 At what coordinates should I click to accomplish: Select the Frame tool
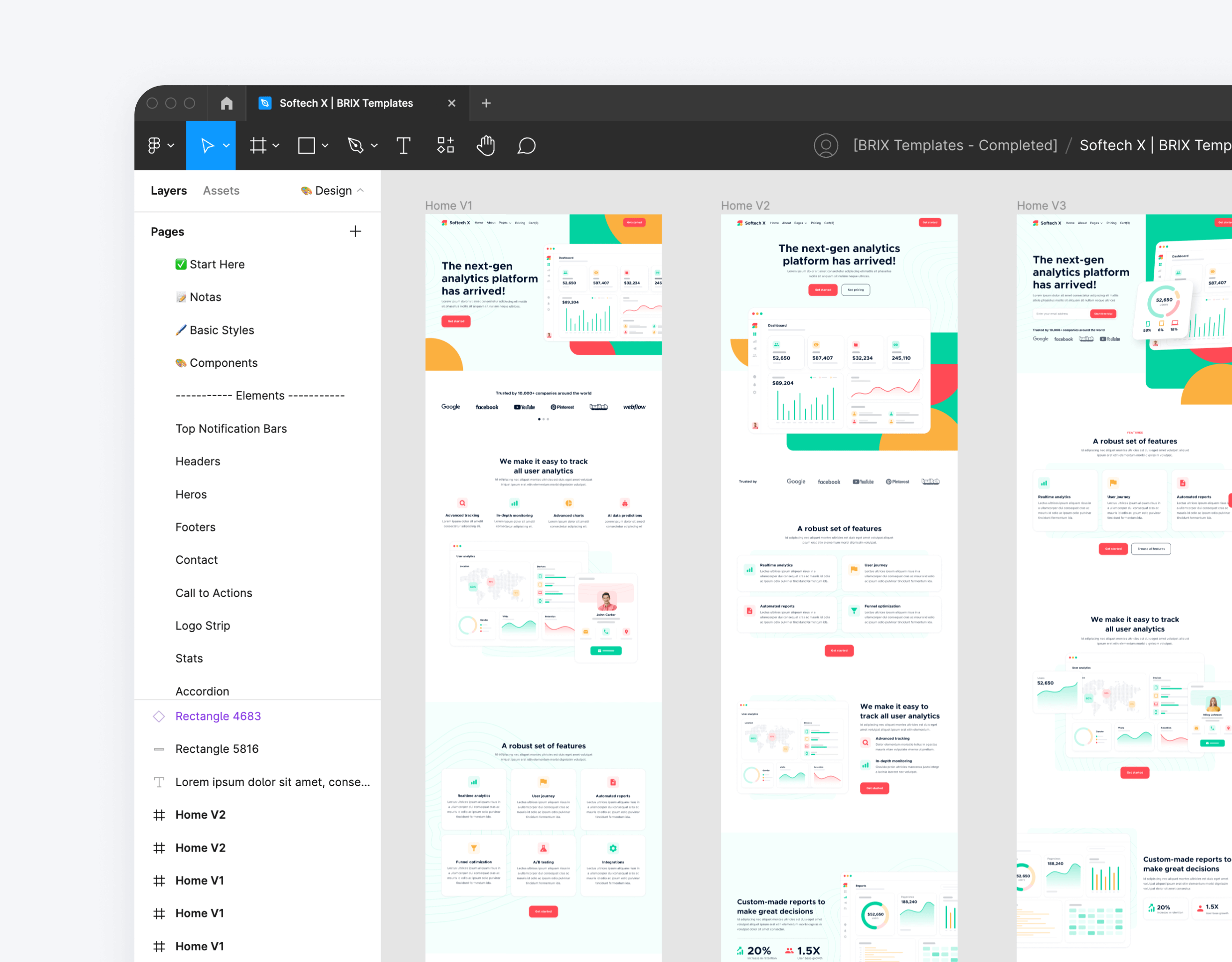[258, 145]
